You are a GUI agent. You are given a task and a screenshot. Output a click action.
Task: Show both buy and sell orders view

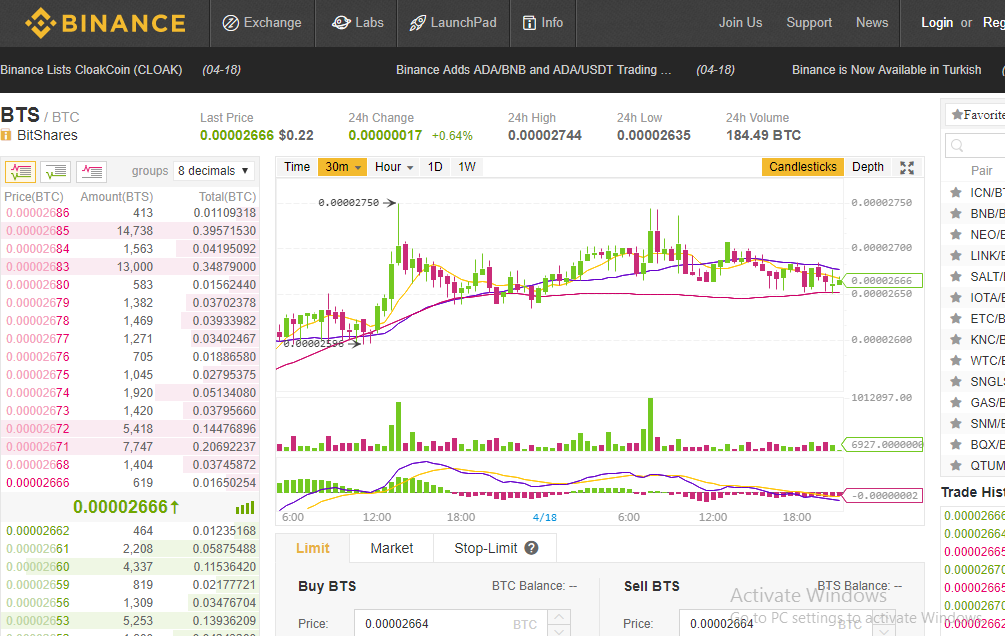click(20, 171)
